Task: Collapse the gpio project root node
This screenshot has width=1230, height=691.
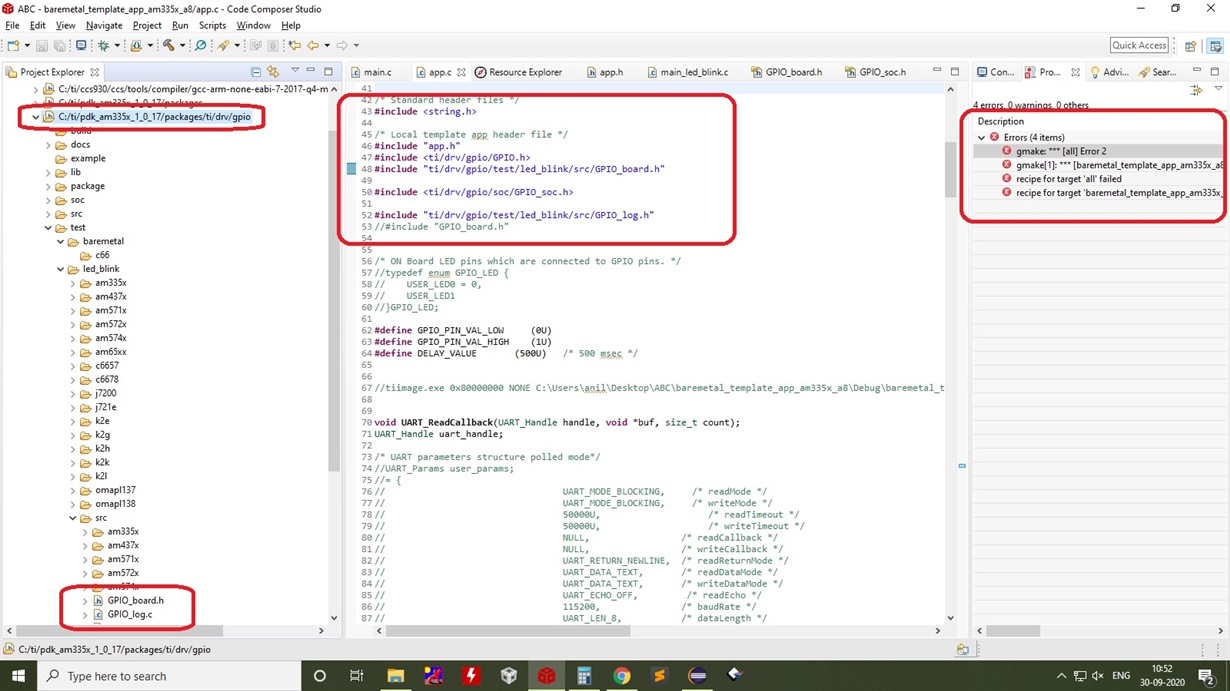Action: (x=36, y=117)
